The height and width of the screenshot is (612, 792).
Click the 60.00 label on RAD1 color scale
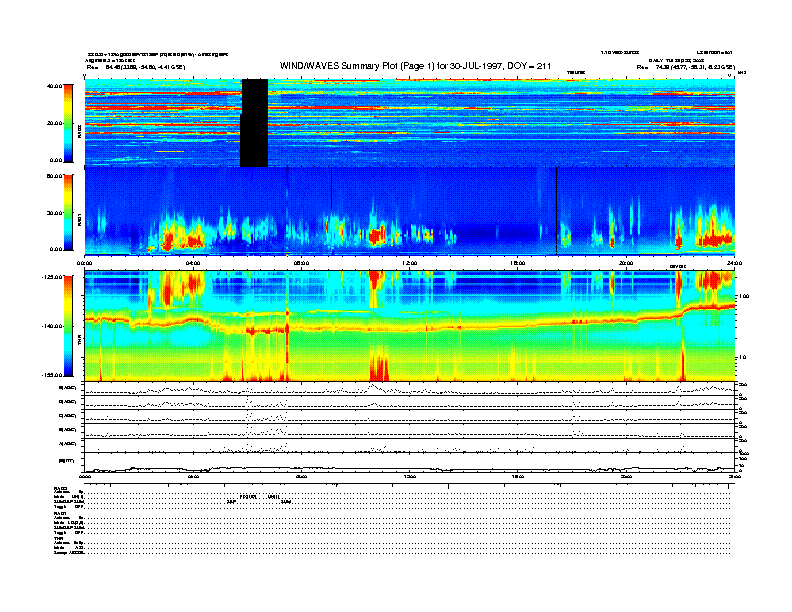pos(55,176)
